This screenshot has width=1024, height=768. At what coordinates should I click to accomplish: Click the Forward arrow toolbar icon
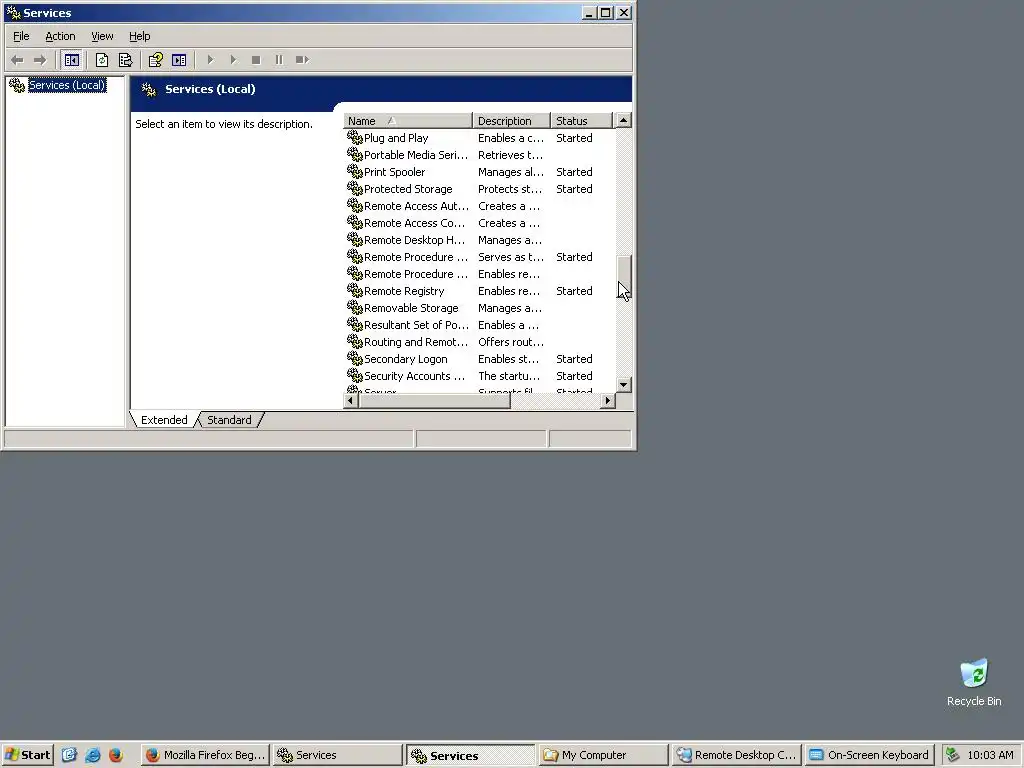pyautogui.click(x=40, y=60)
